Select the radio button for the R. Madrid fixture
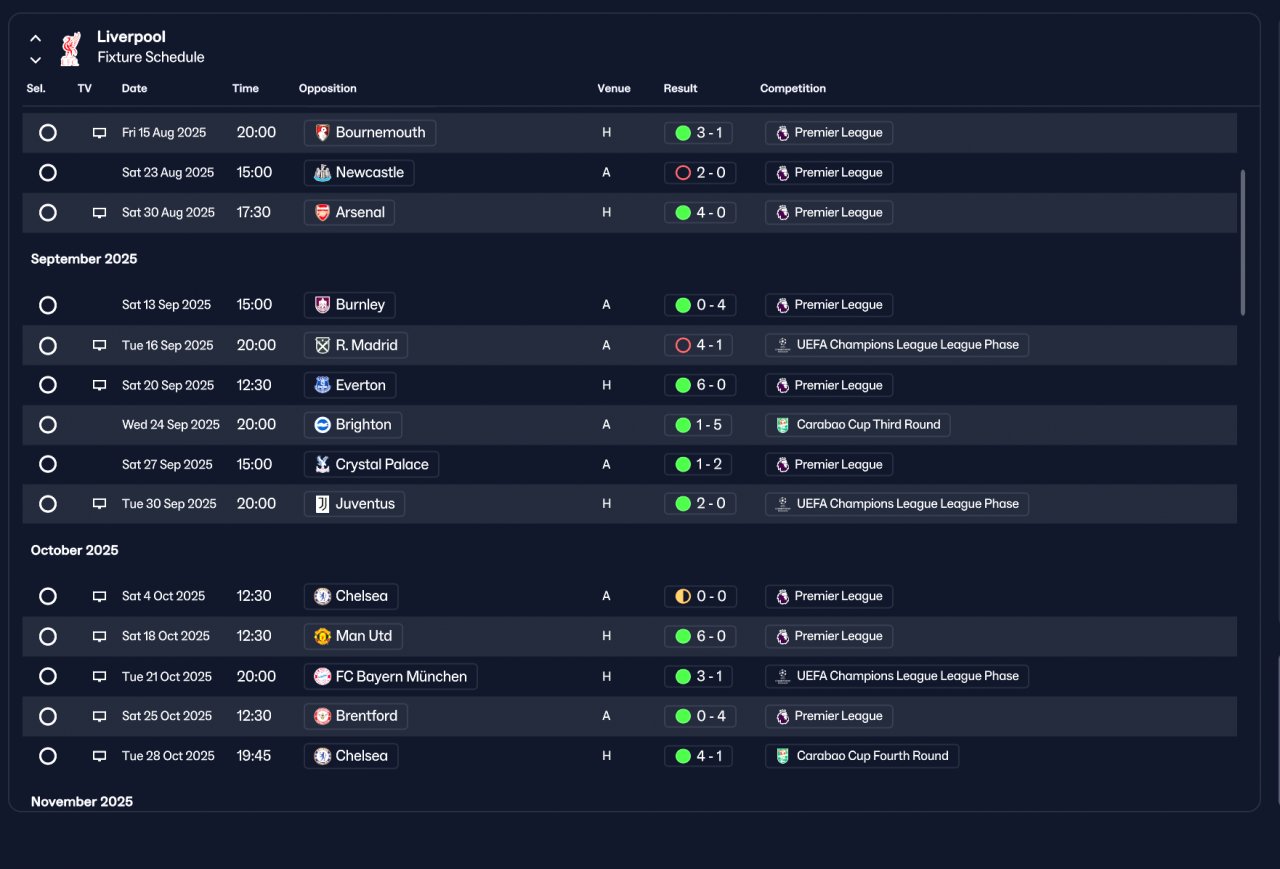This screenshot has height=869, width=1280. (x=47, y=345)
